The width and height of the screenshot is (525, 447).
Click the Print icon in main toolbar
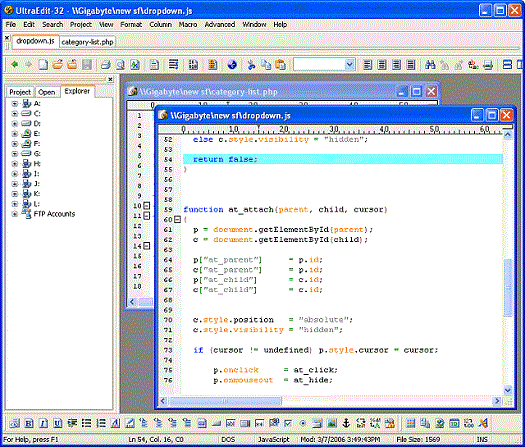click(x=106, y=65)
